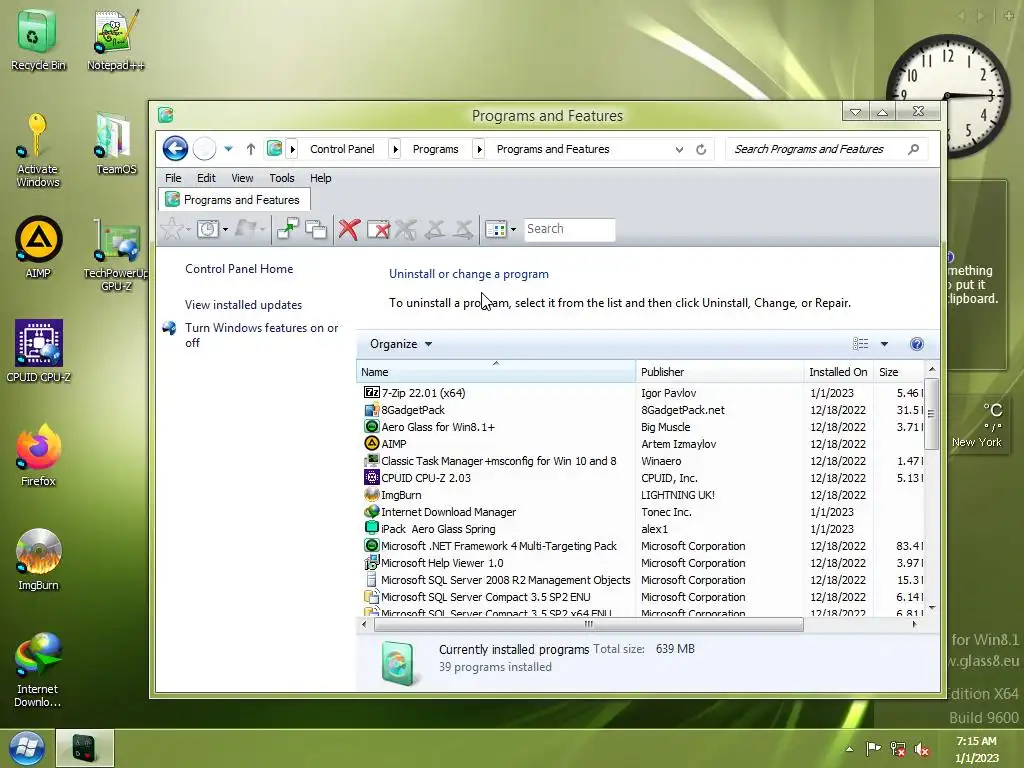Sort by the Size column header
Viewport: 1024px width, 768px height.
899,372
